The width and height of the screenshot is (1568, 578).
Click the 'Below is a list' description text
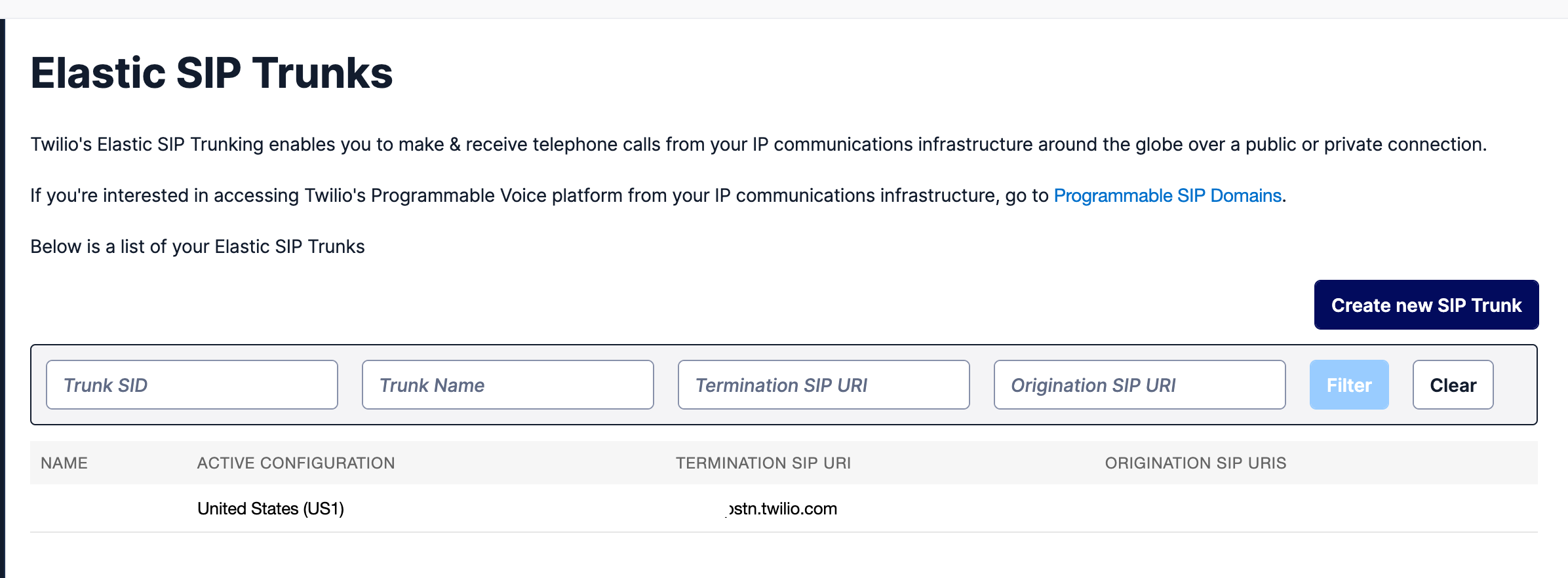[197, 246]
